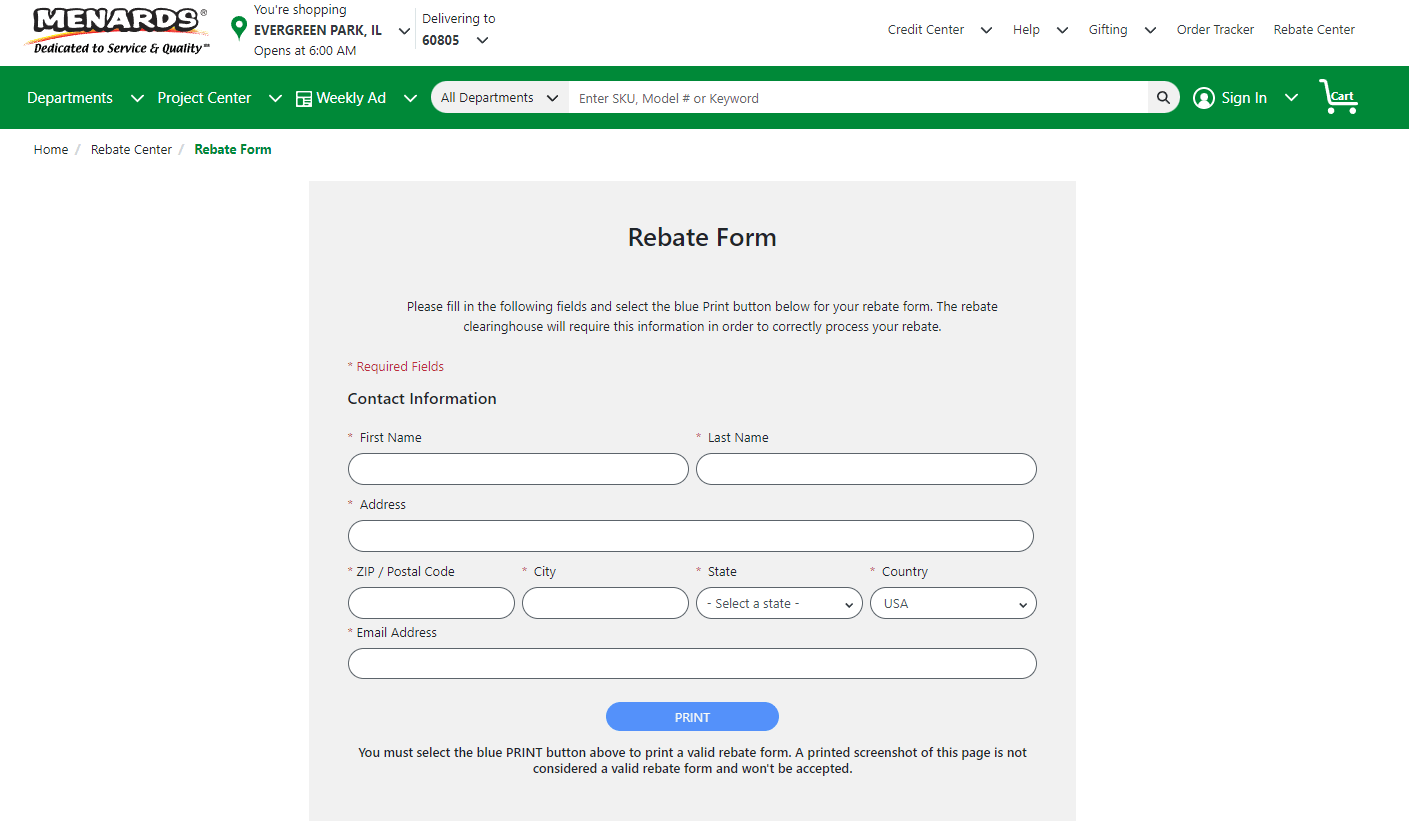Viewport: 1409px width, 826px height.
Task: Click the Email Address input field
Action: [x=691, y=663]
